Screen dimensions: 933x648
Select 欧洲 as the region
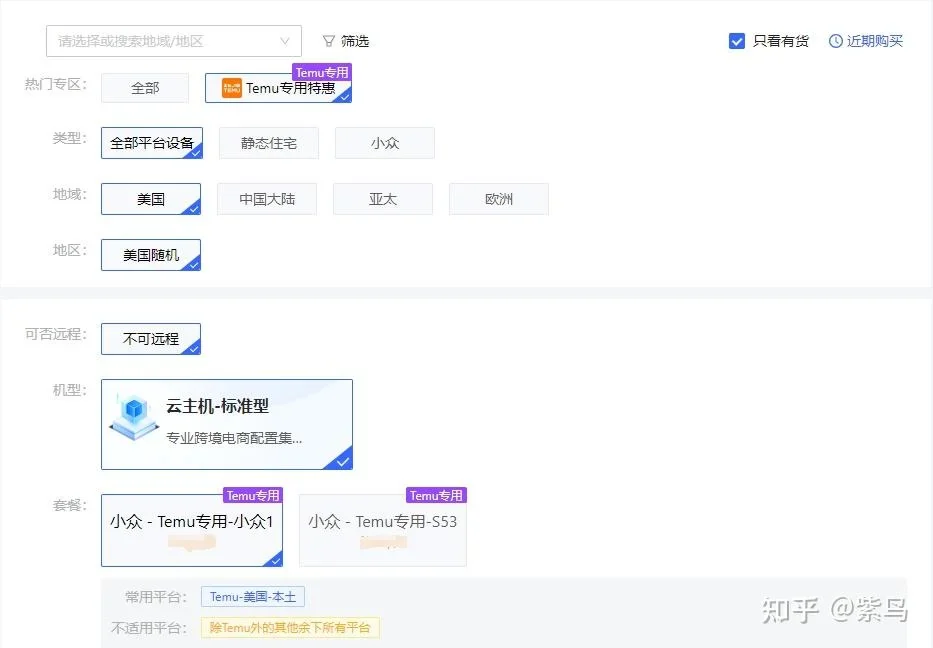pos(499,199)
